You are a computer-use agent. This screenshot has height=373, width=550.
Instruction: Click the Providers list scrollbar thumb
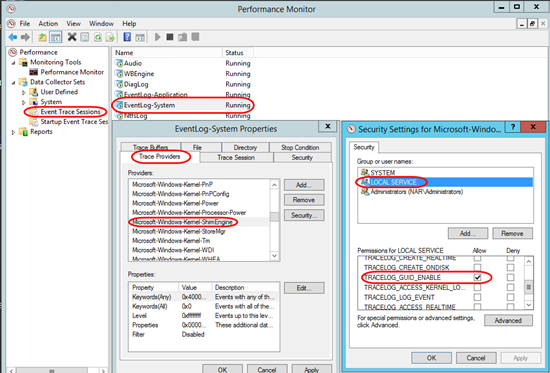(x=274, y=217)
